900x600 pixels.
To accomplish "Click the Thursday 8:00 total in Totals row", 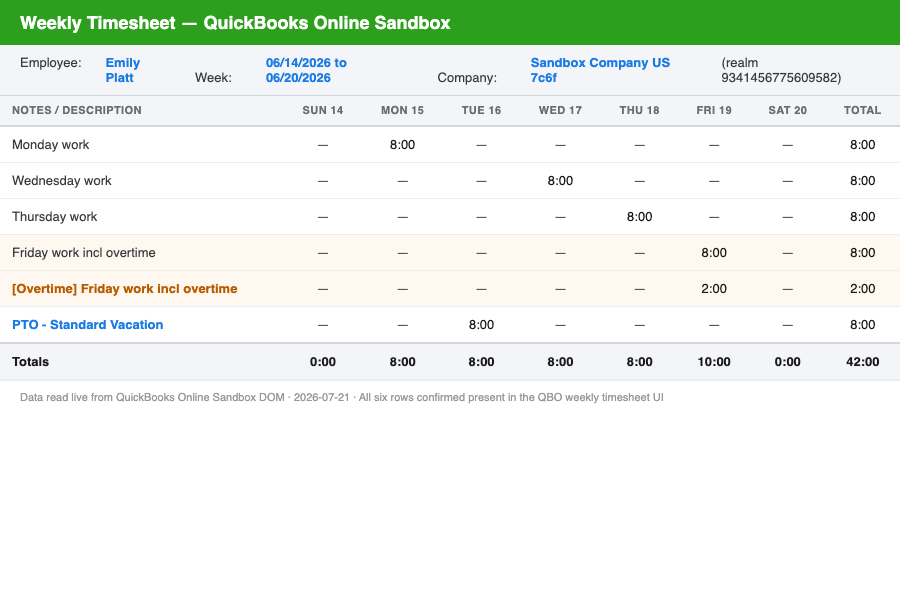I will 639,362.
